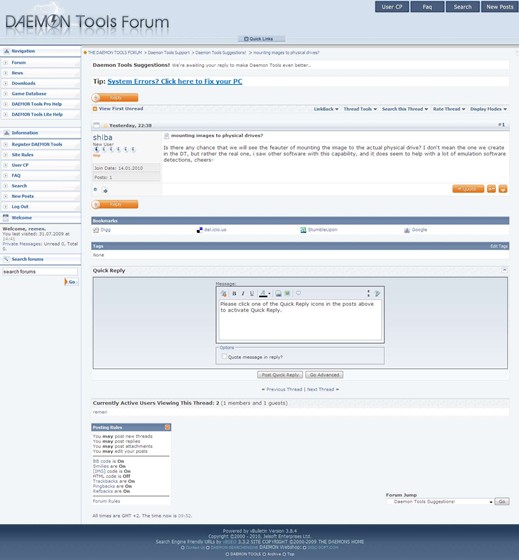Select Forum in the Navigation sidebar
The height and width of the screenshot is (560, 519).
click(19, 62)
